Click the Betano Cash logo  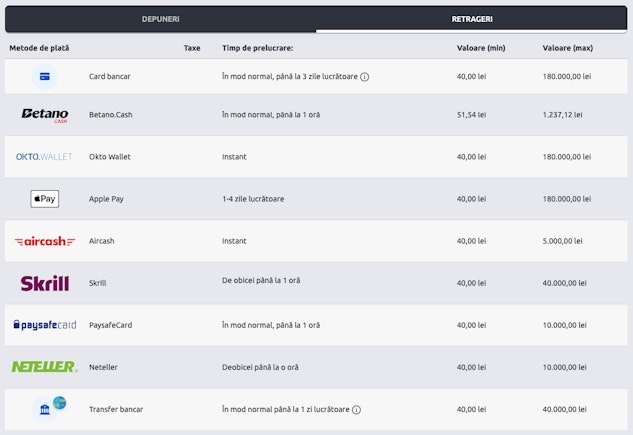coord(45,114)
